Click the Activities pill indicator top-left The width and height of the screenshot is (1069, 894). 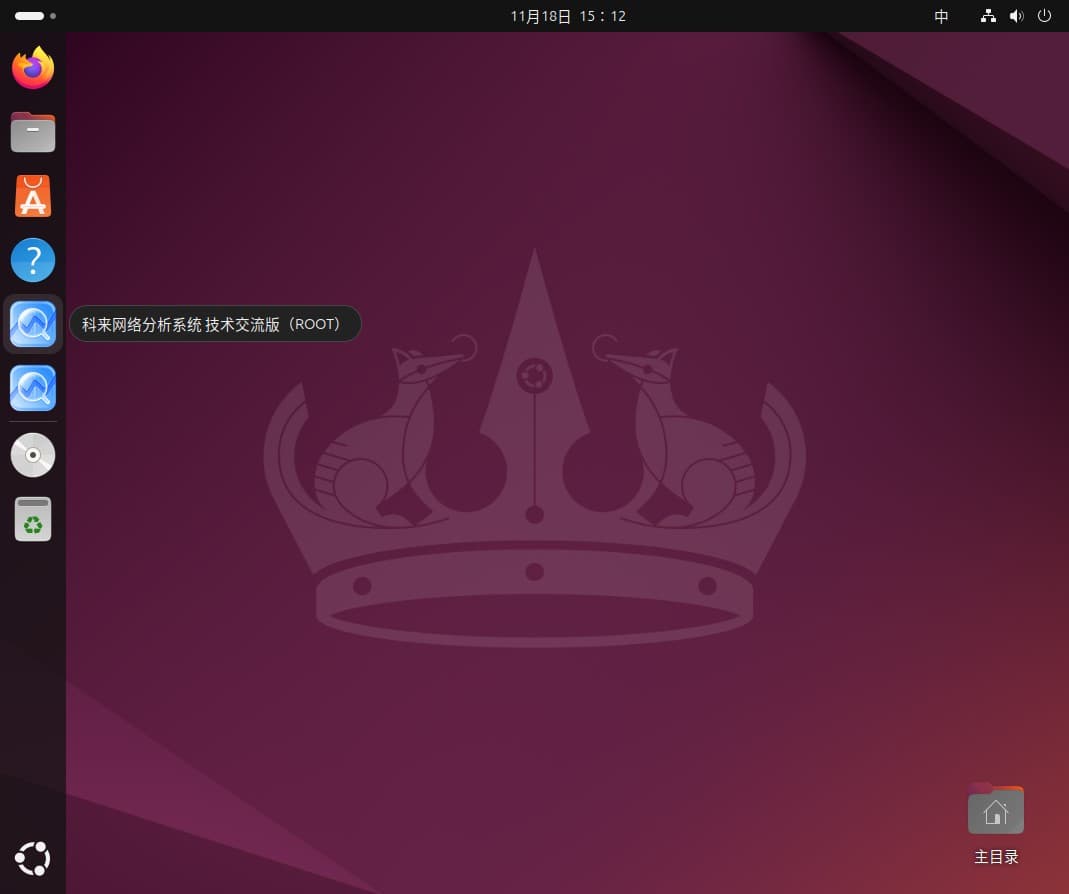pos(29,16)
